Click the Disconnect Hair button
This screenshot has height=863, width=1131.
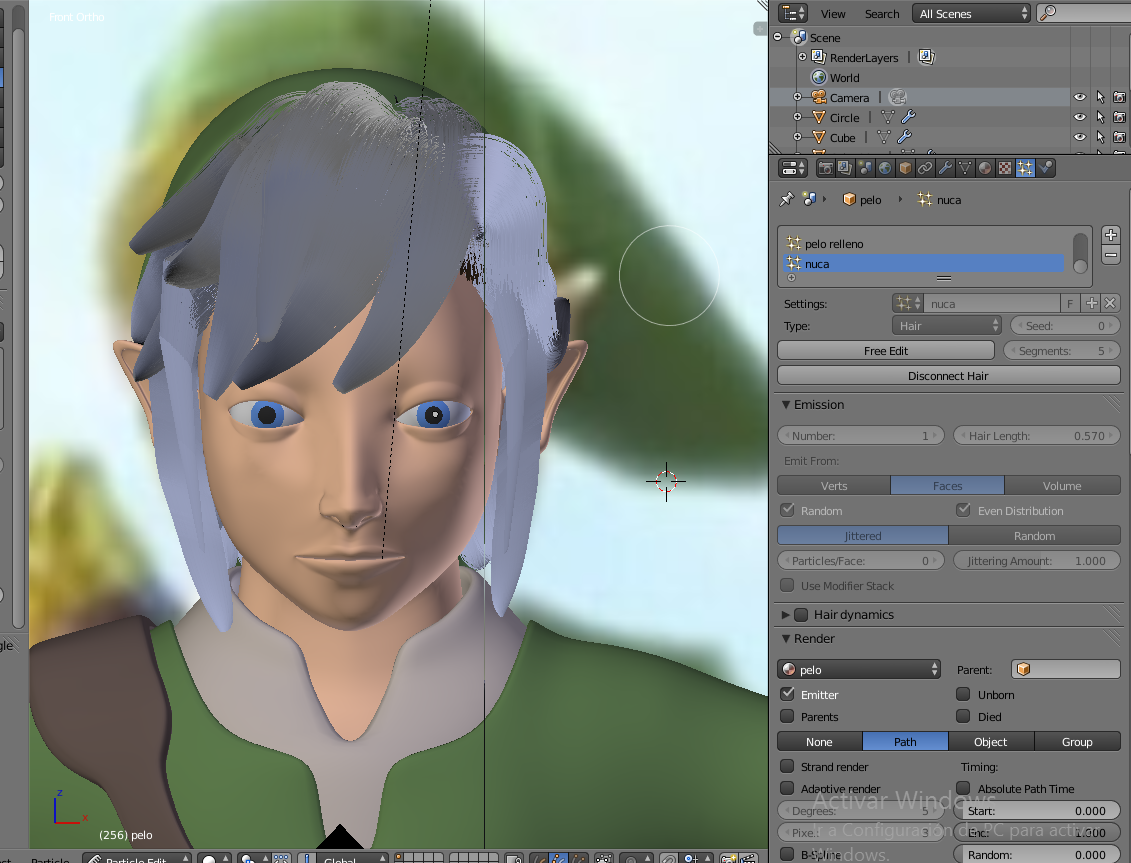coord(948,376)
